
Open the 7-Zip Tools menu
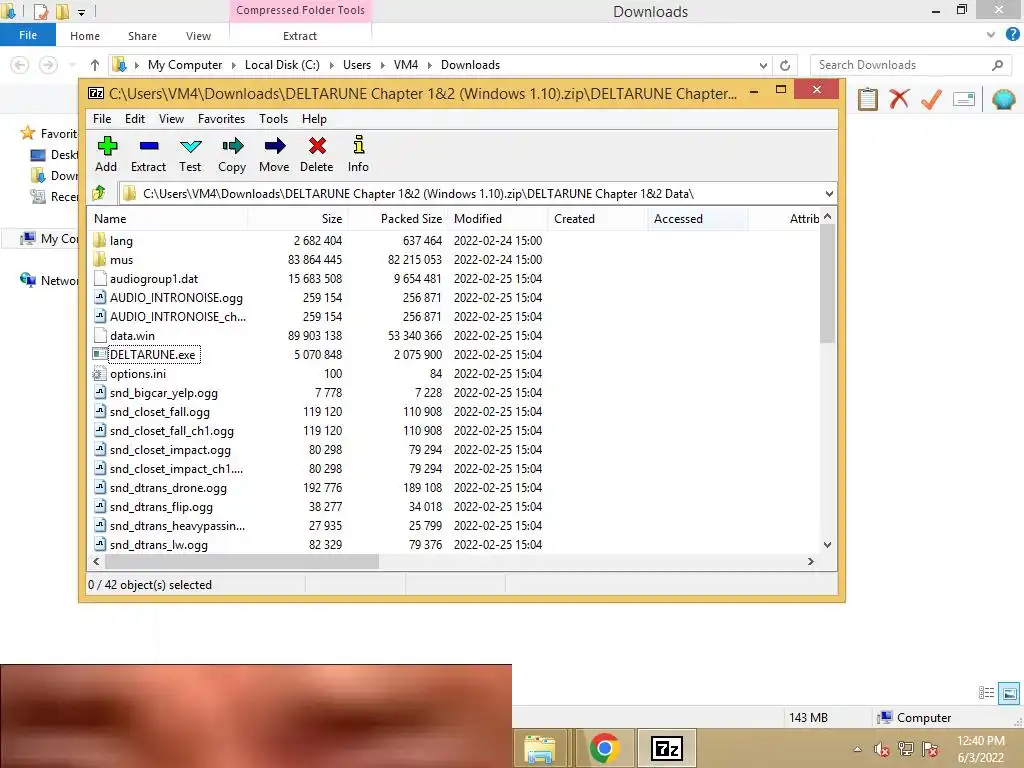tap(273, 119)
